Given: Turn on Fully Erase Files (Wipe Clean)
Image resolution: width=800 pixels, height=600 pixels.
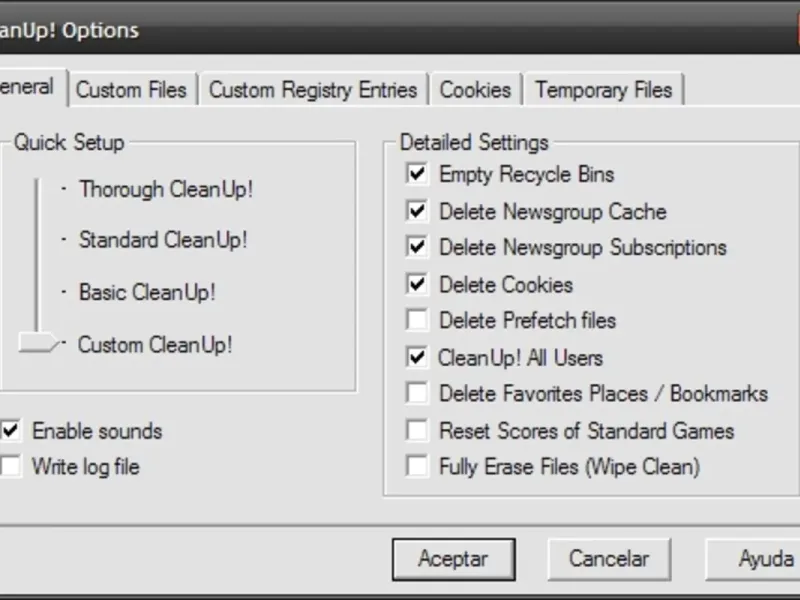Looking at the screenshot, I should (417, 466).
